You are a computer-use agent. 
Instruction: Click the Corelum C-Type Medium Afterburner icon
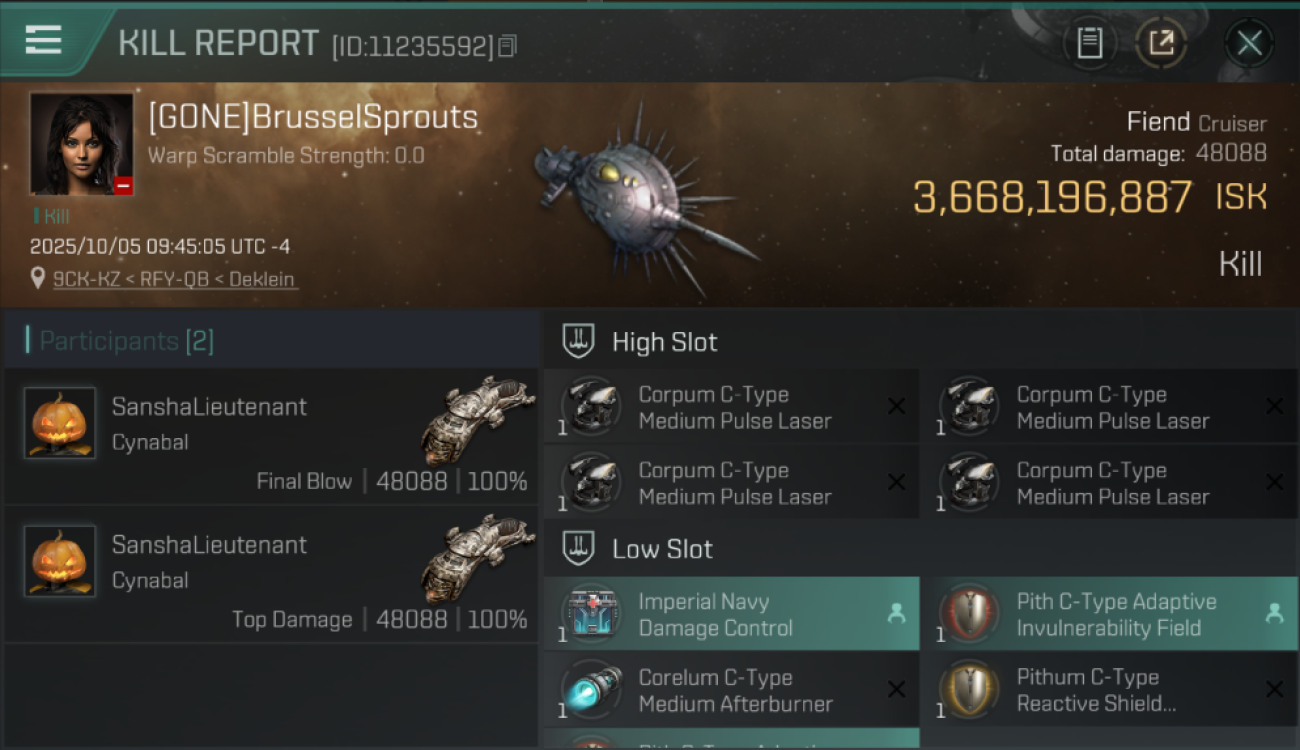(591, 690)
